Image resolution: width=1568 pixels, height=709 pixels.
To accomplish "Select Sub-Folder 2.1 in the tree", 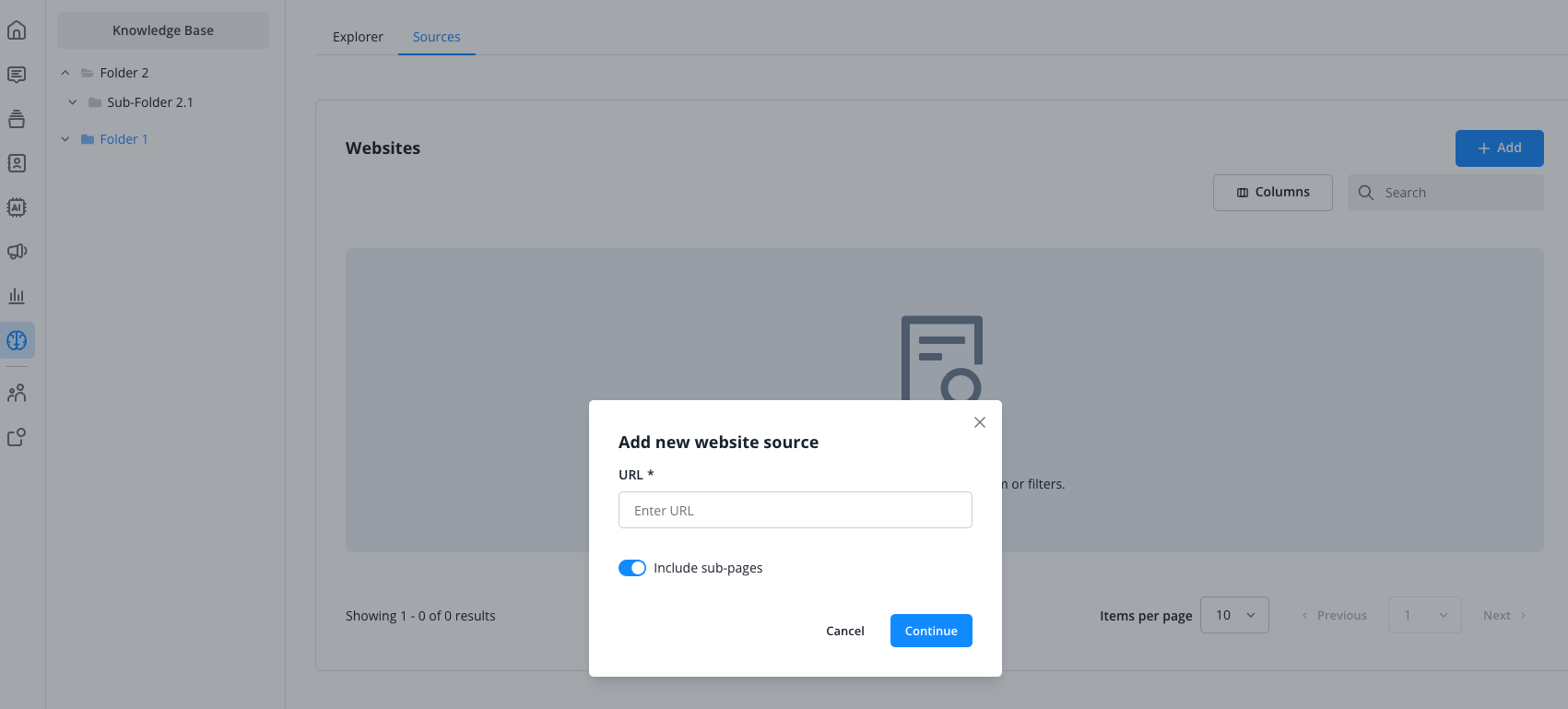I will coord(150,102).
